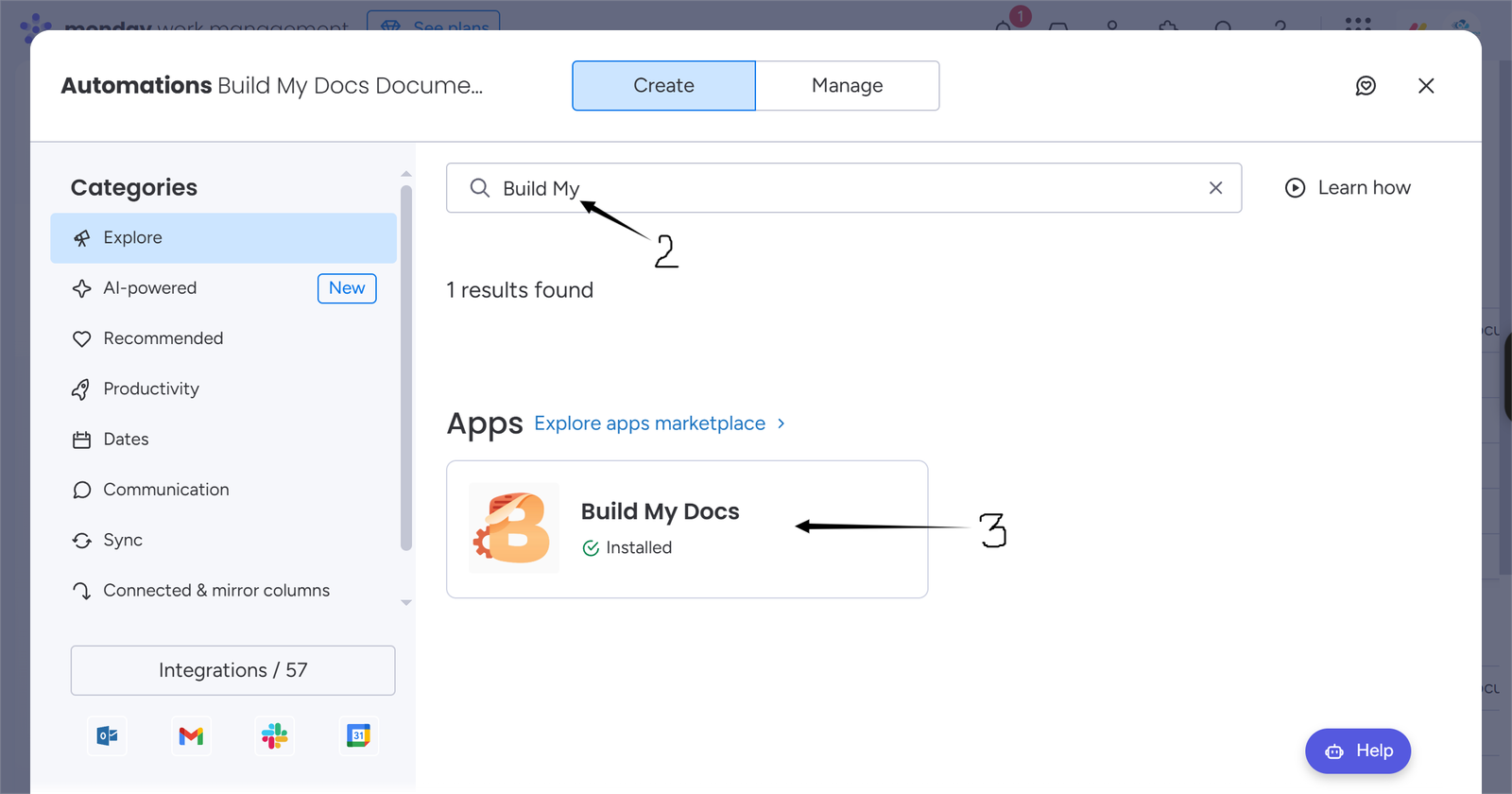Click the categories scrollbar down arrow

(x=406, y=602)
